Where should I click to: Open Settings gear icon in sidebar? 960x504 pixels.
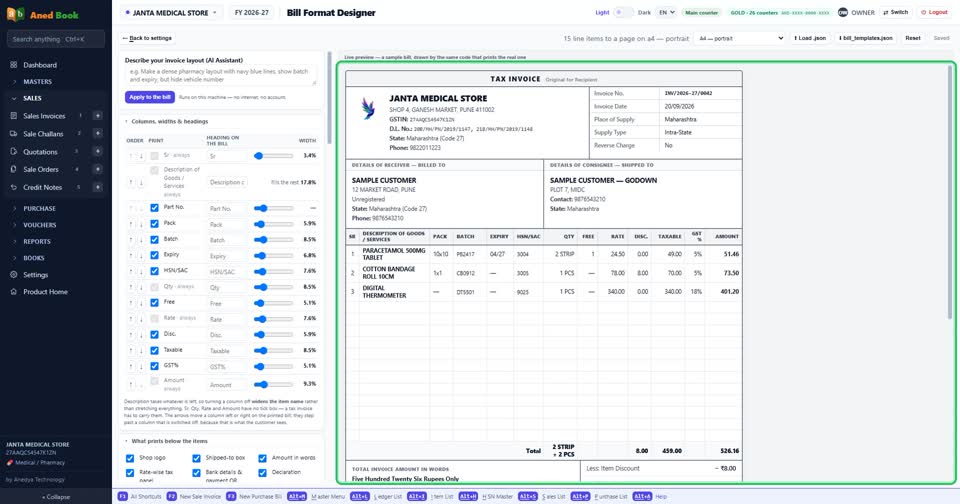(13, 275)
